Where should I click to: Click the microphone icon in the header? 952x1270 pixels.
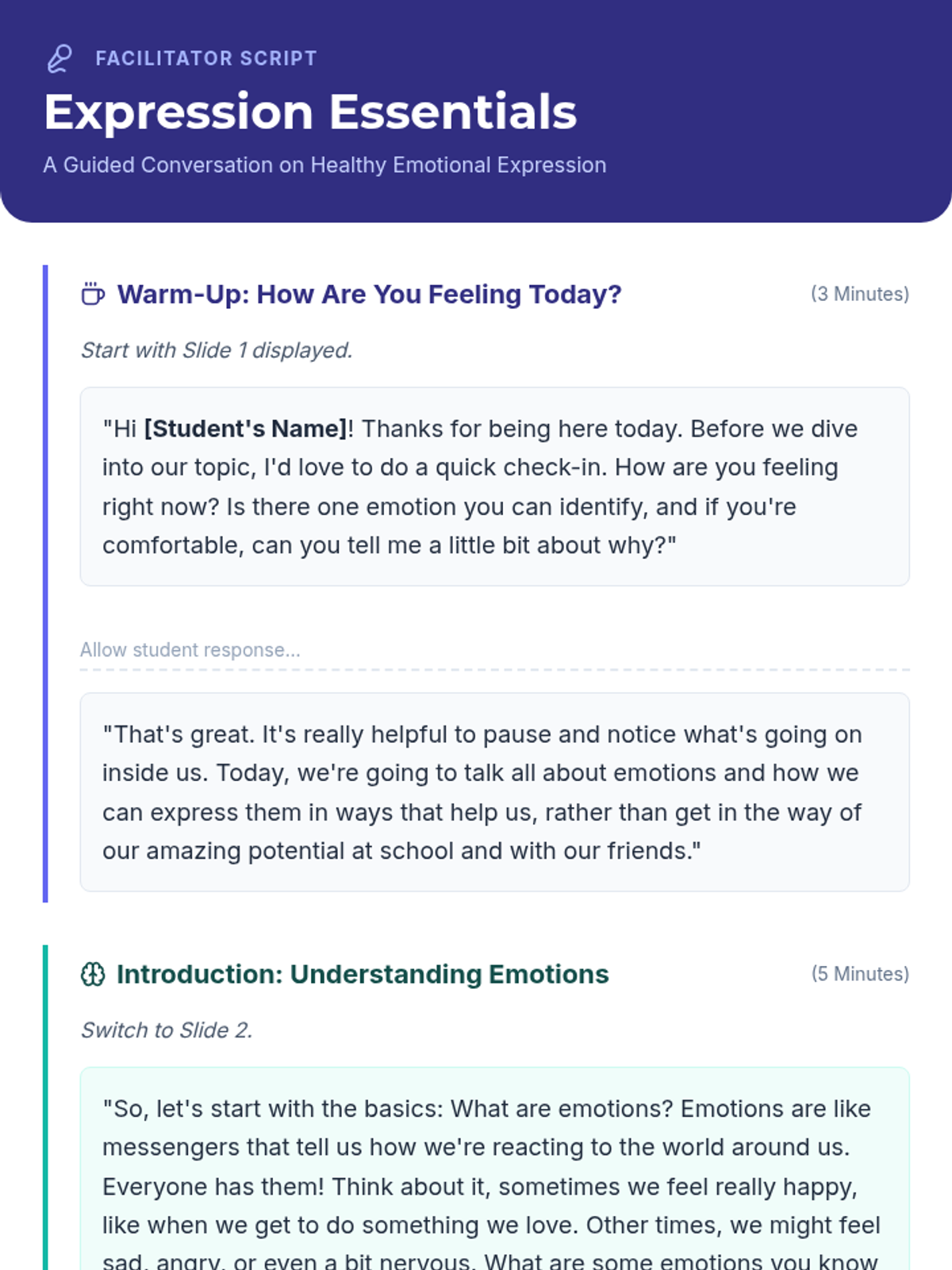[x=59, y=59]
